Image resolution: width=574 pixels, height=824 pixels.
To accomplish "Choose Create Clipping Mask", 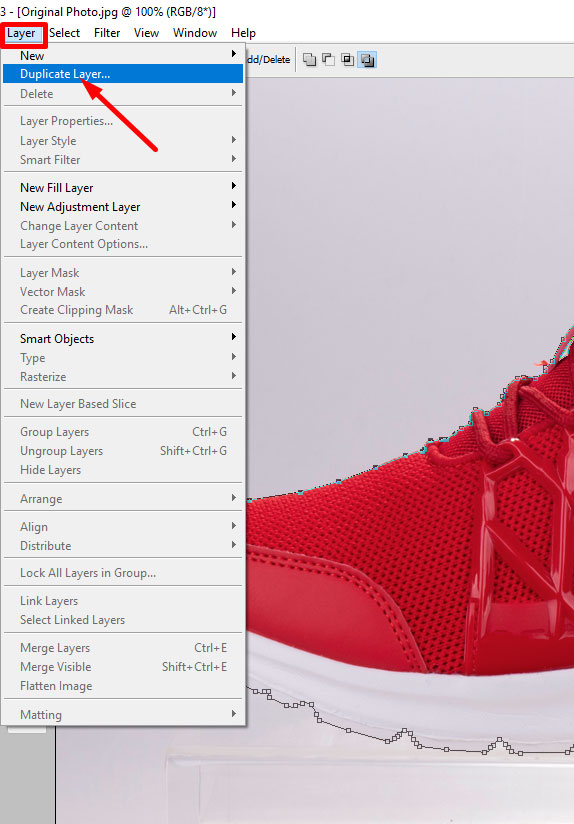I will pos(123,310).
